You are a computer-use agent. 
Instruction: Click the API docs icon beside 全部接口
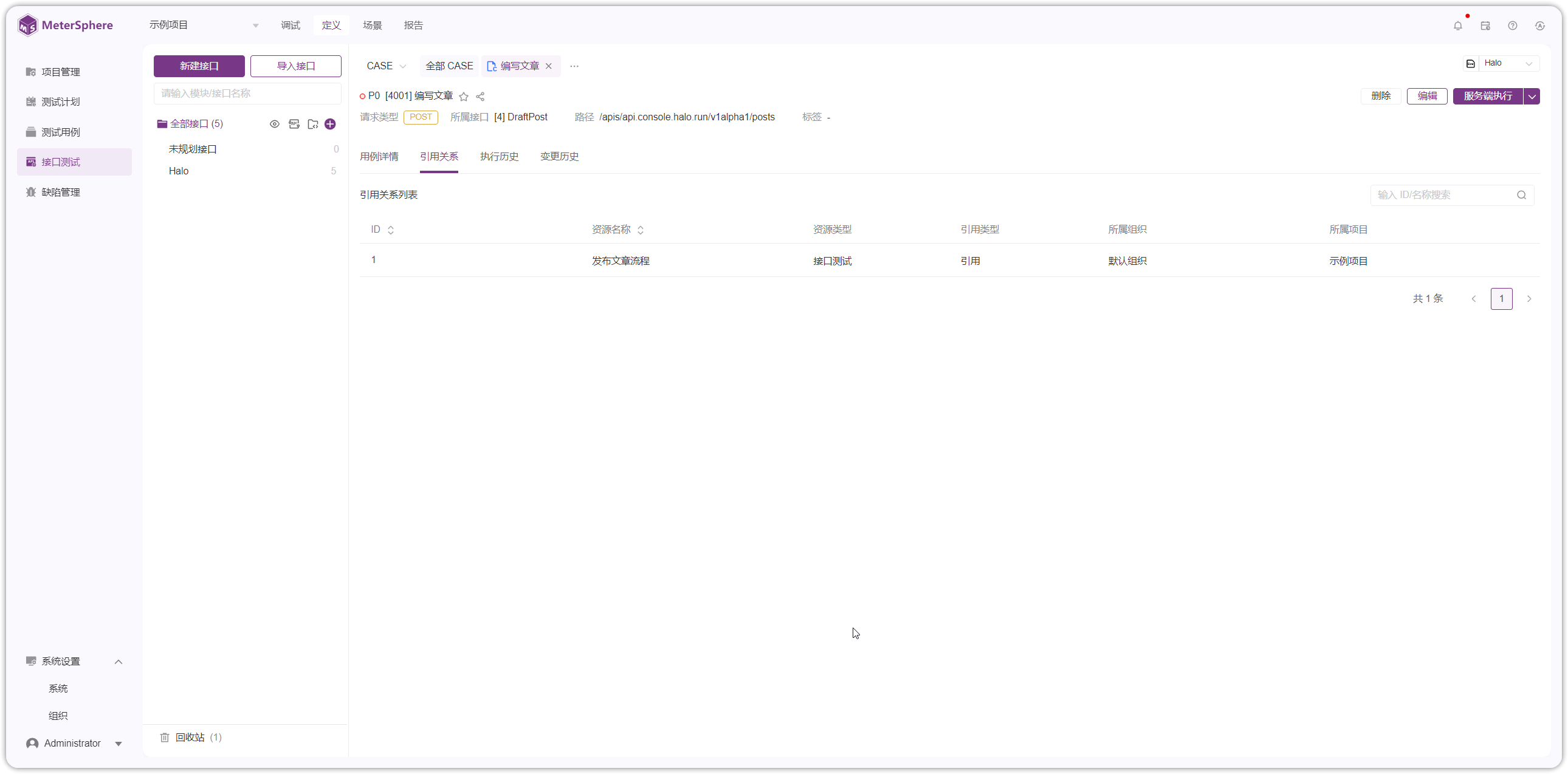(x=294, y=124)
